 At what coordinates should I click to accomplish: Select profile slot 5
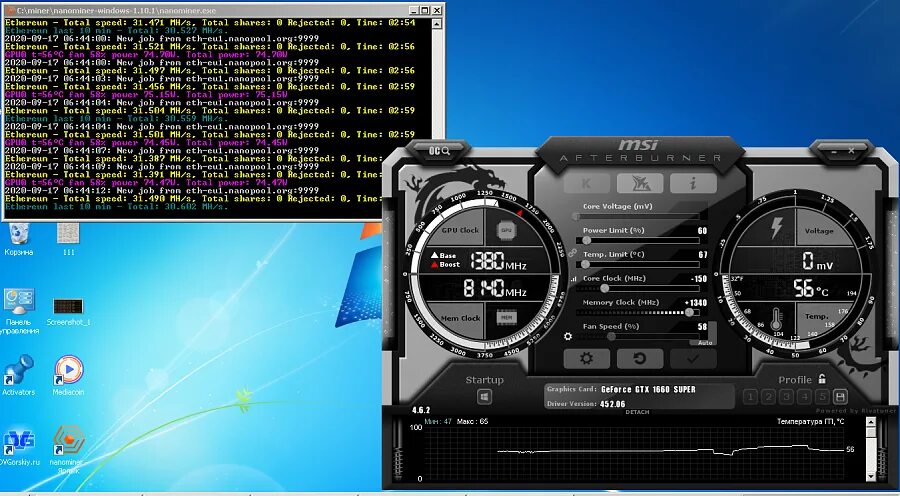[x=823, y=397]
